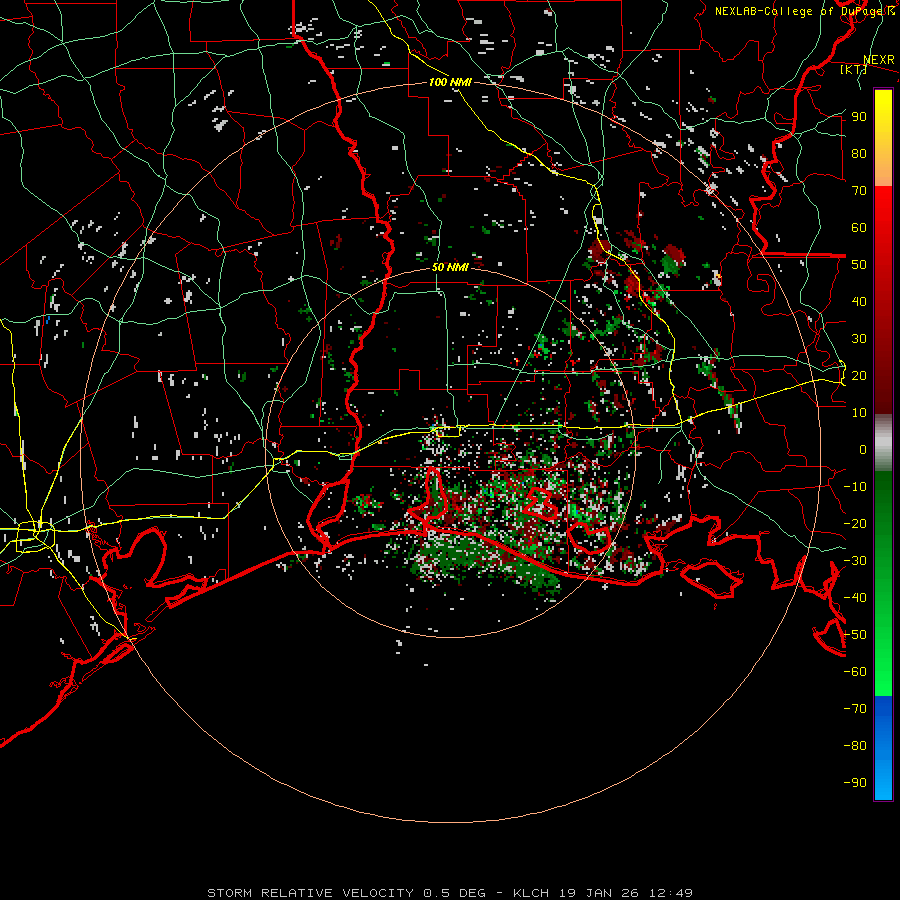The image size is (900, 900).
Task: Click the green segment of the velocity color bar
Action: (883, 583)
